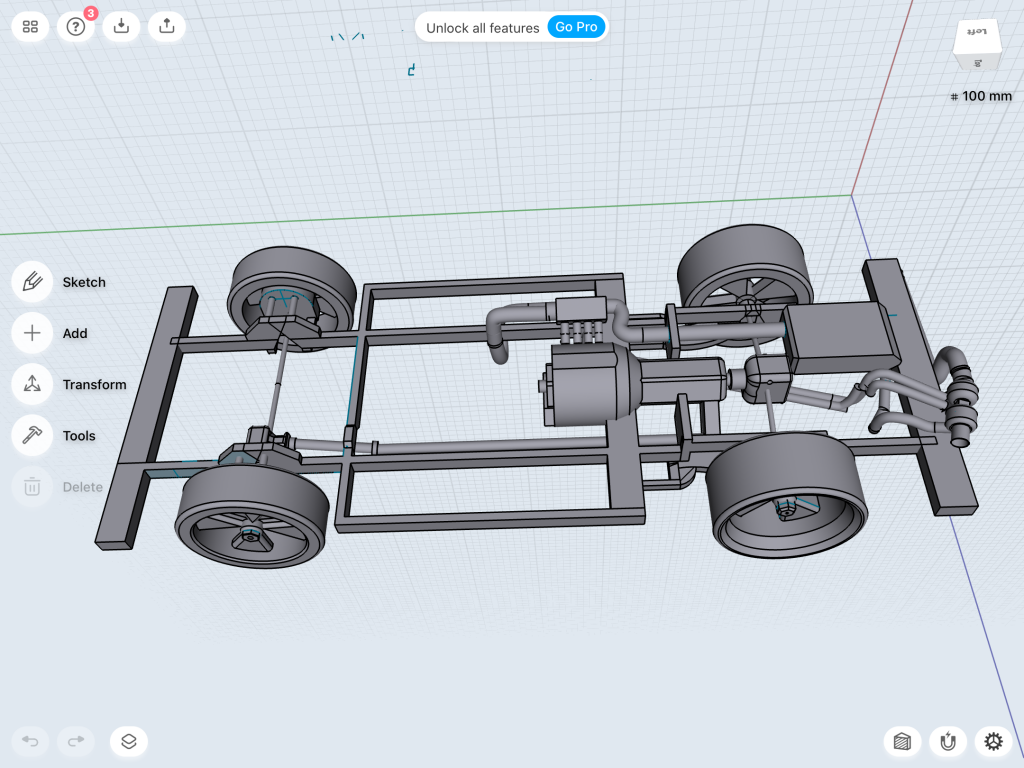Open the designs grid view
The height and width of the screenshot is (768, 1024).
pos(31,27)
